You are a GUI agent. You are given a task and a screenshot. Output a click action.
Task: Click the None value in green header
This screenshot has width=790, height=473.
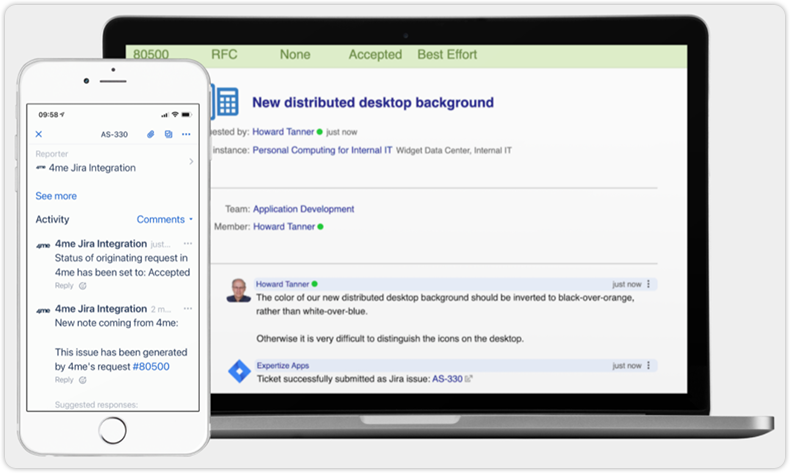pyautogui.click(x=295, y=54)
